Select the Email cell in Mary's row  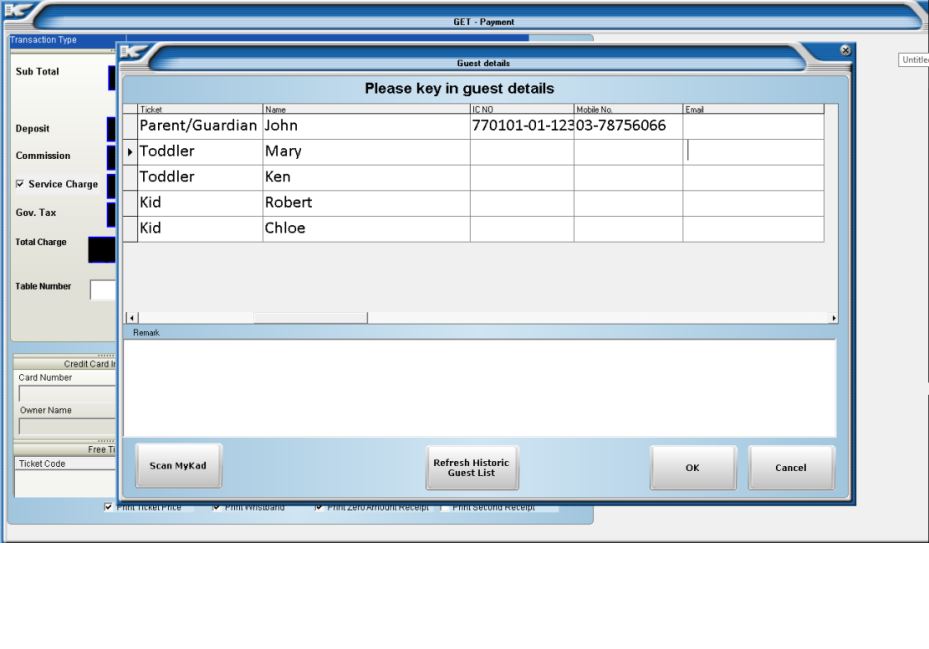[x=753, y=152]
